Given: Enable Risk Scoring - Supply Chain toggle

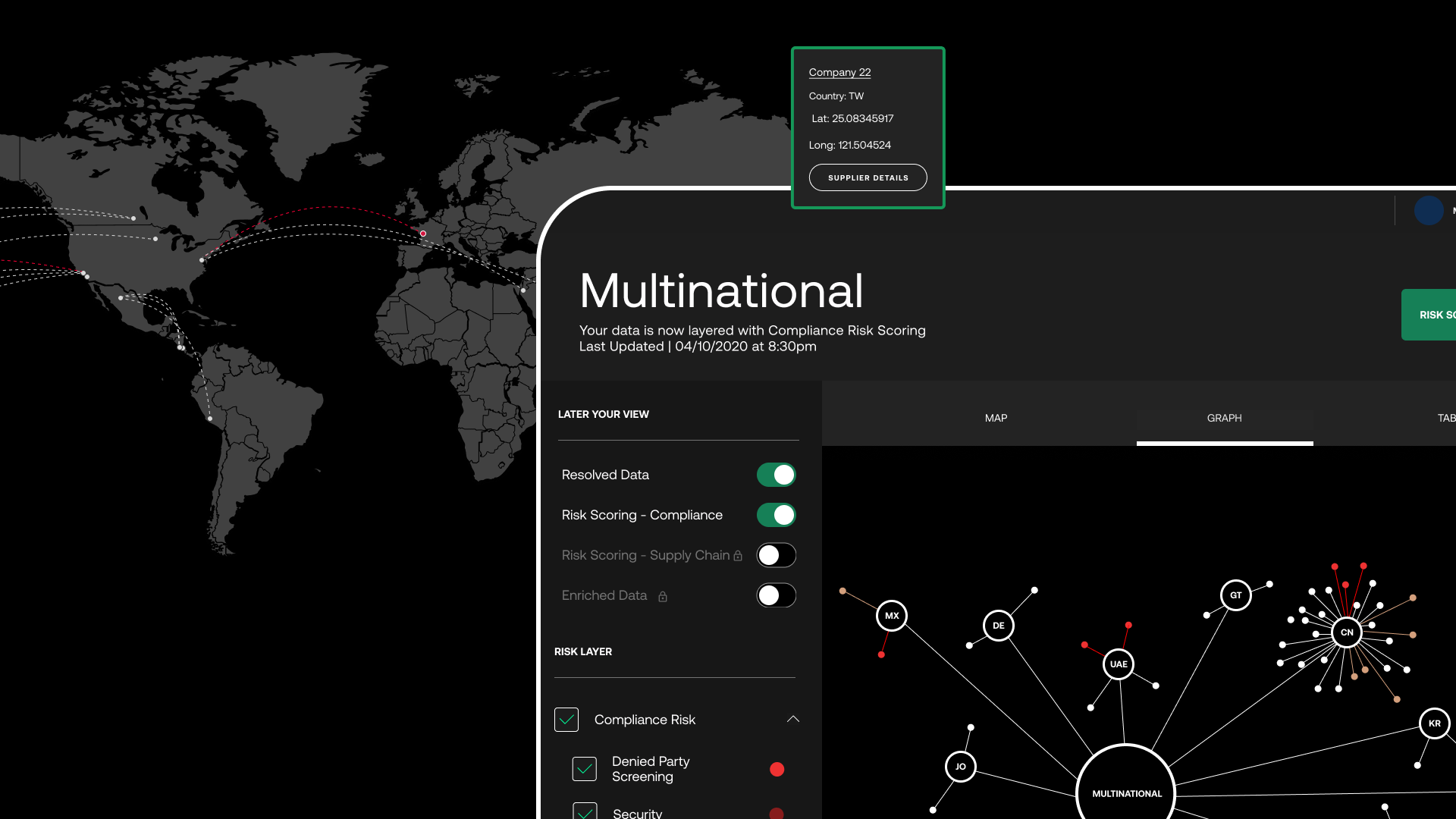Looking at the screenshot, I should (x=776, y=555).
